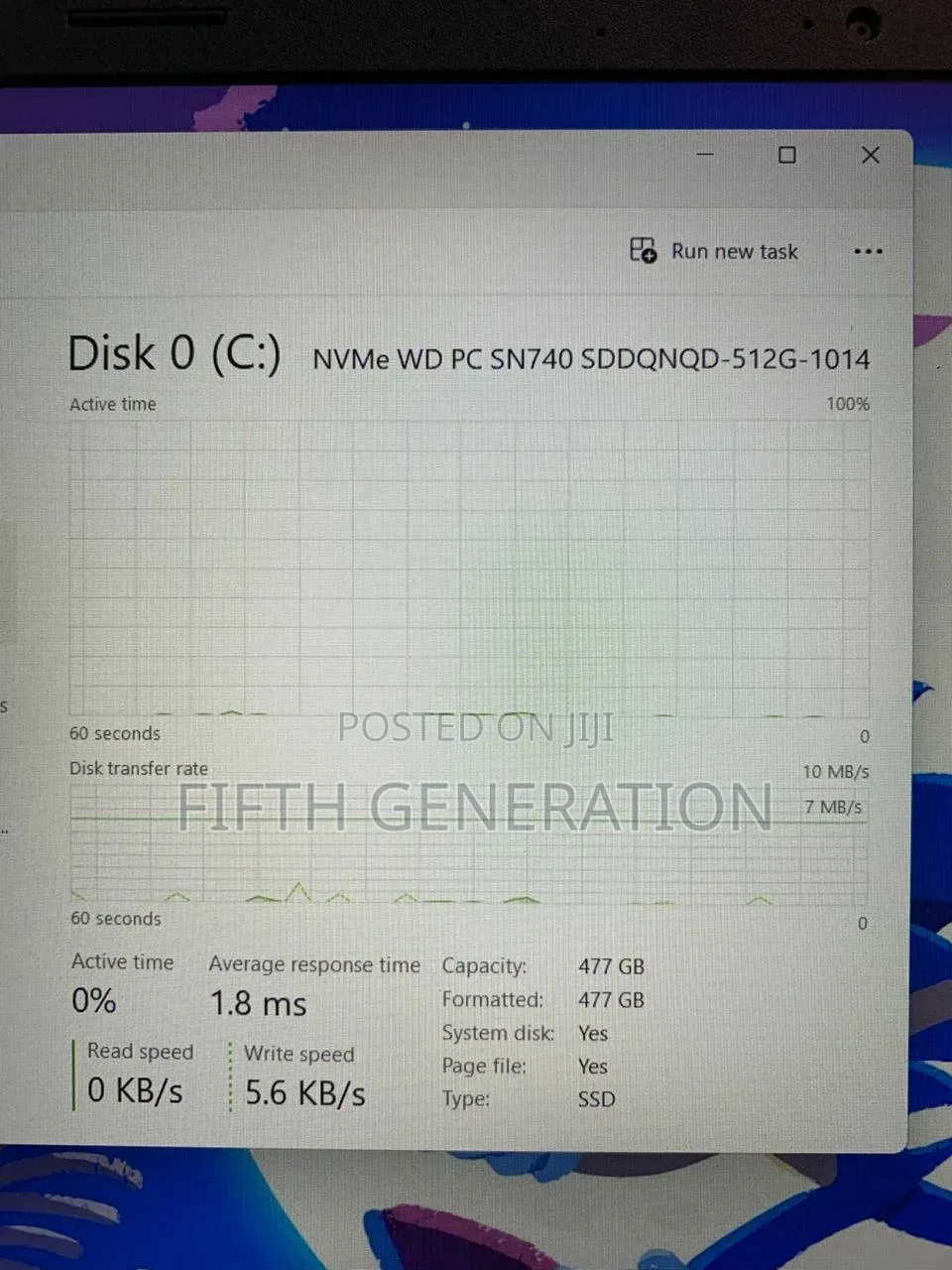Open the three-dot more options menu
Viewport: 952px width, 1270px height.
868,252
